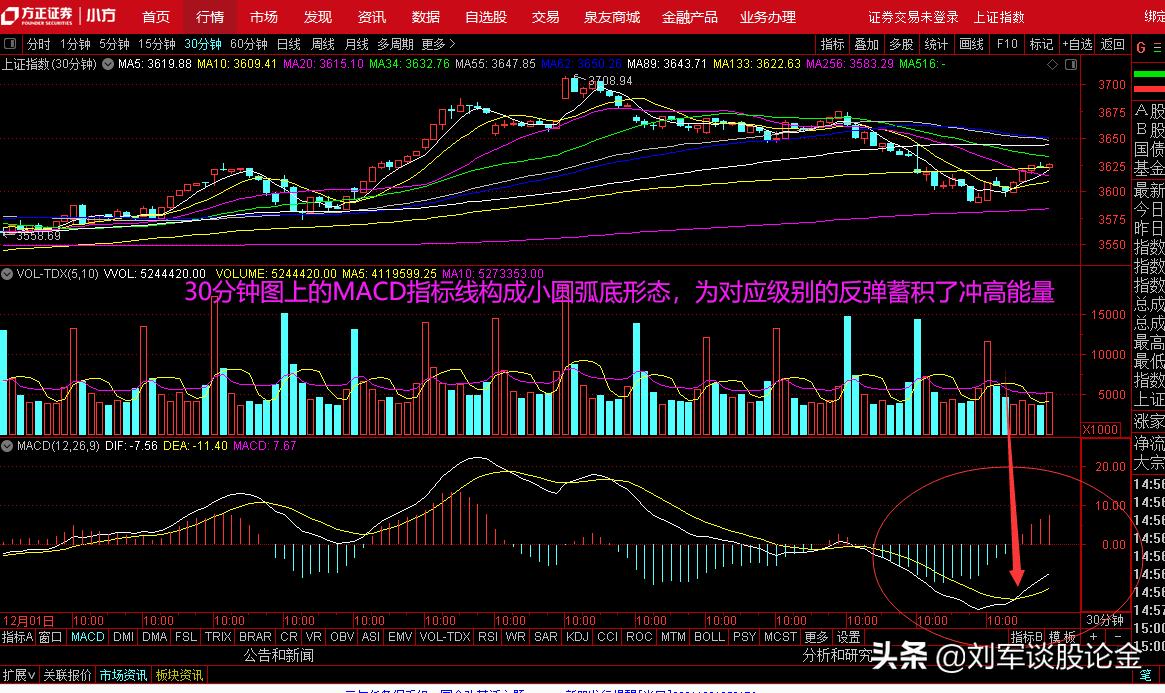The image size is (1165, 693).
Task: Open the pen 笔 tool at bottom right
Action: click(1146, 675)
